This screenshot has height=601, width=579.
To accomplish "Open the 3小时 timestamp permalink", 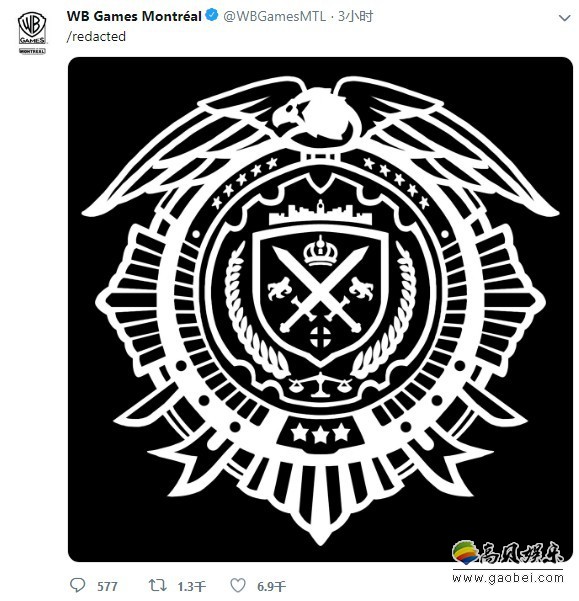I will tap(355, 16).
